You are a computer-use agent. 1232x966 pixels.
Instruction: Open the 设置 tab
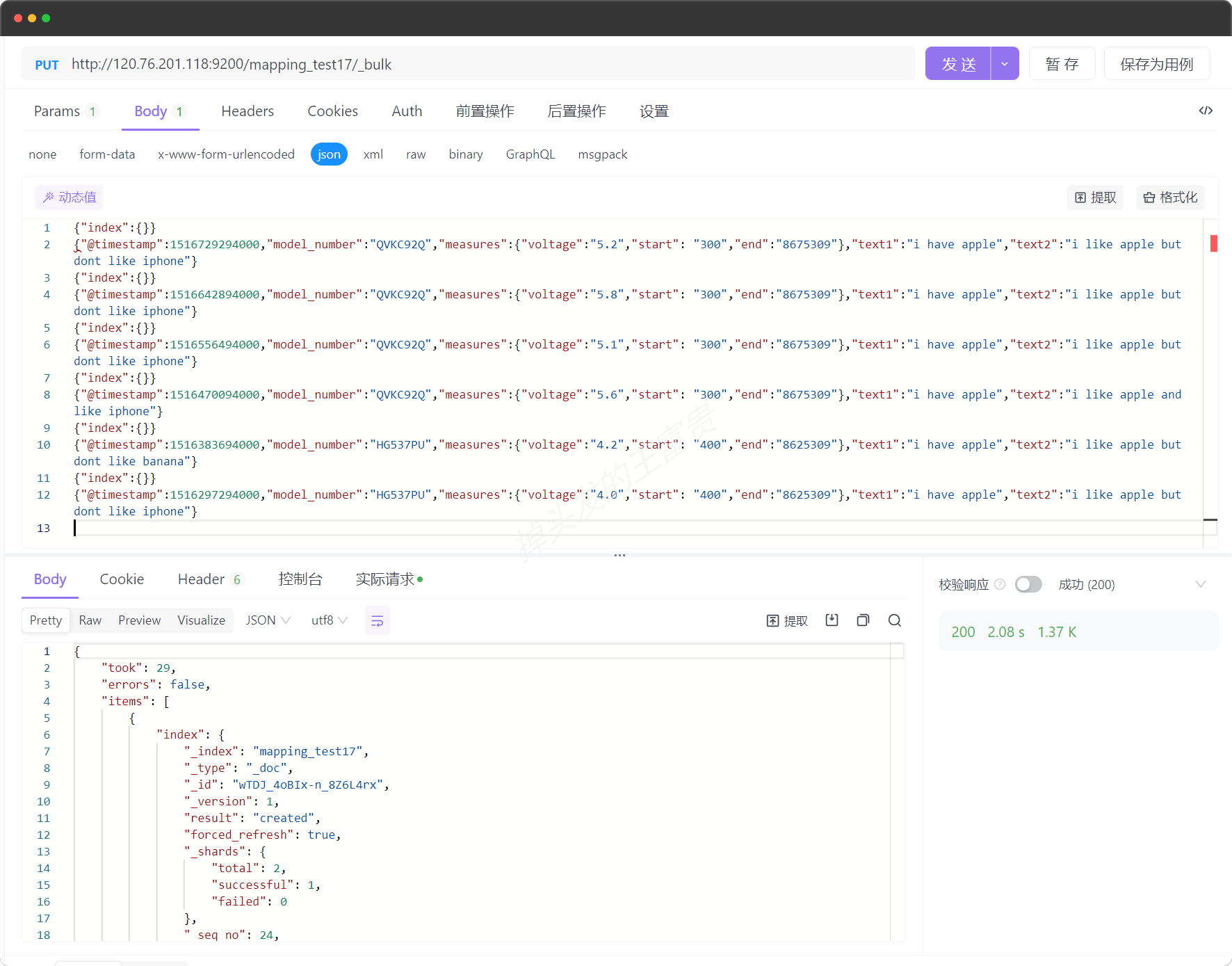click(654, 111)
